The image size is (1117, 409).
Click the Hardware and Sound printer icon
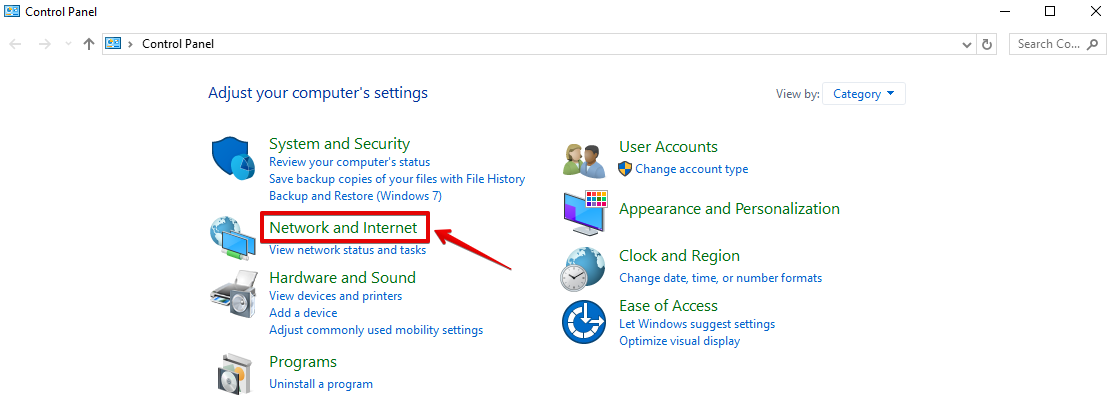click(x=235, y=293)
